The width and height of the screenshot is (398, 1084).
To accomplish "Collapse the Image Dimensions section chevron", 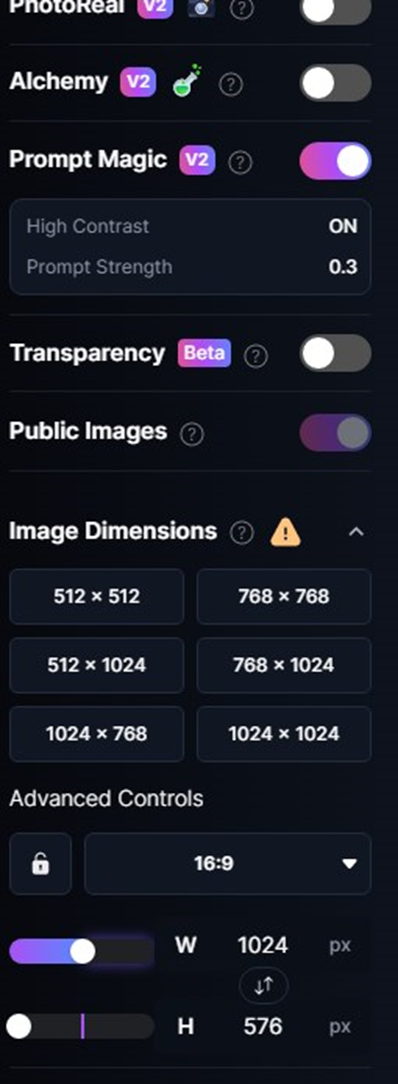I will click(356, 532).
